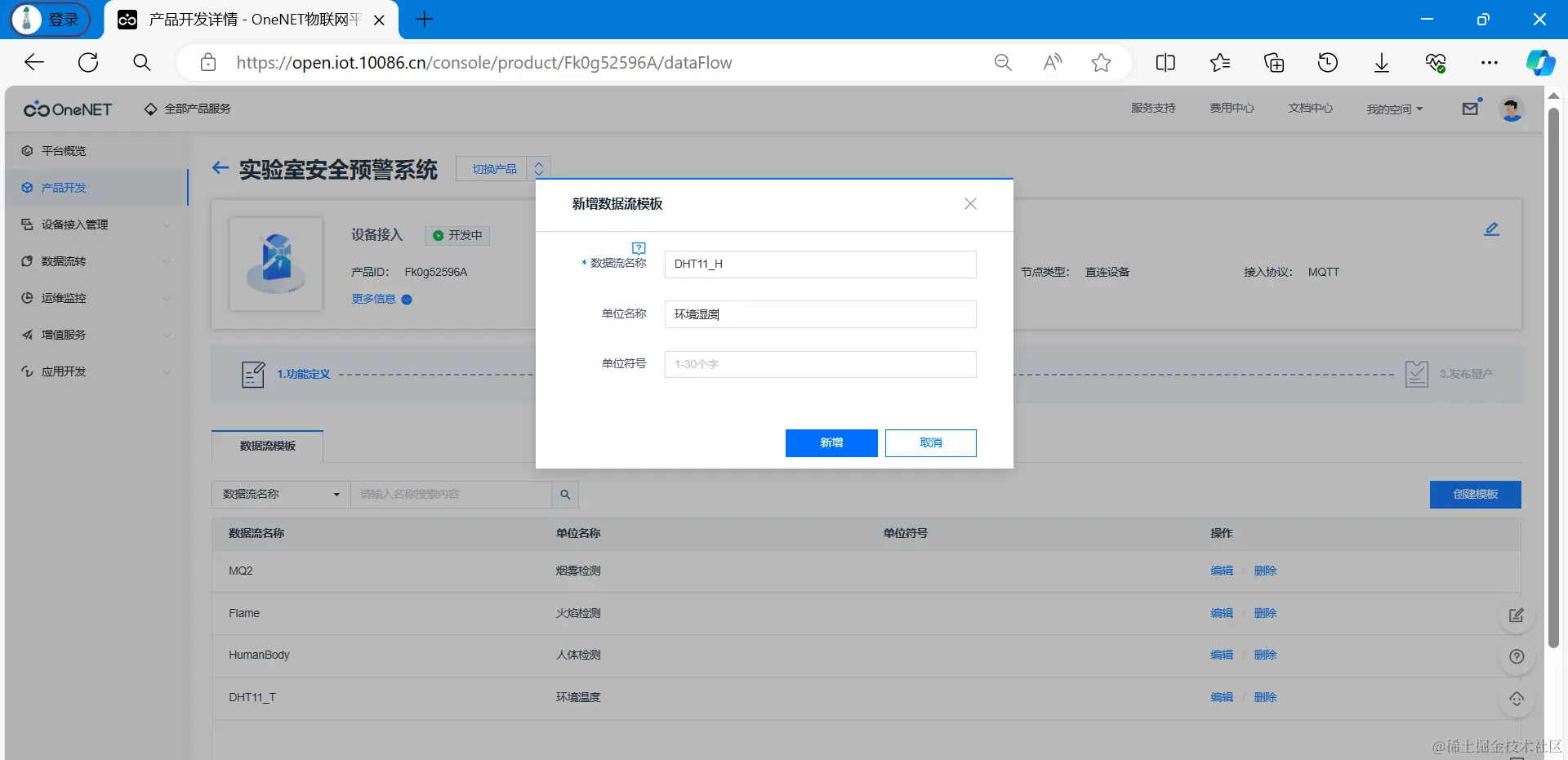1568x760 pixels.
Task: Open 文档中心 in top navigation
Action: (x=1311, y=108)
